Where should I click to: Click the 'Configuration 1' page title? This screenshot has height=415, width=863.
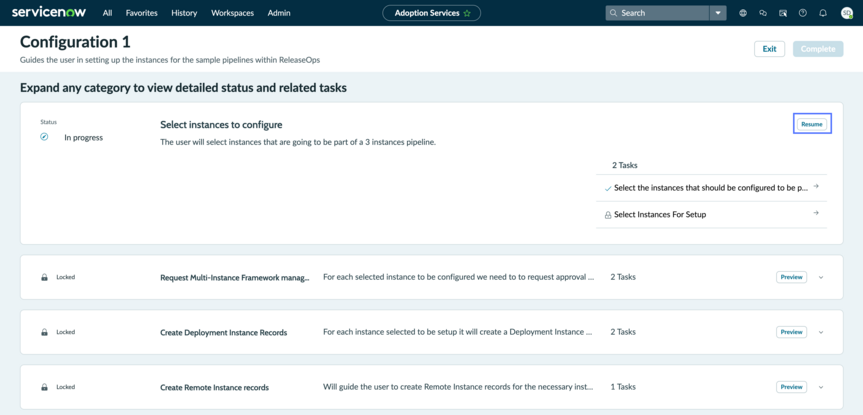(75, 42)
